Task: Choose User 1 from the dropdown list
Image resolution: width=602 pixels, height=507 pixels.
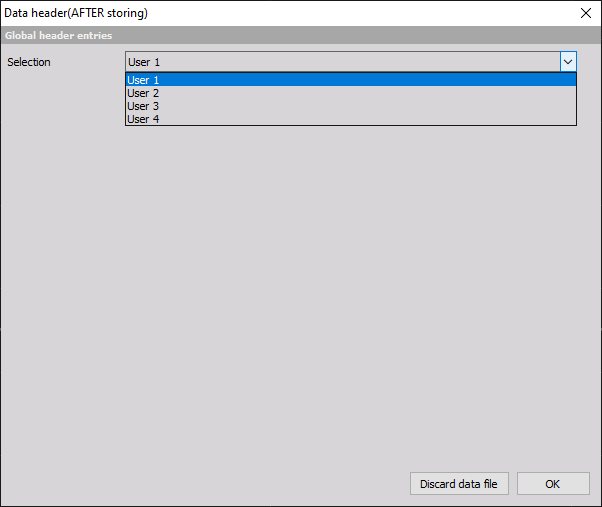Action: (x=351, y=80)
